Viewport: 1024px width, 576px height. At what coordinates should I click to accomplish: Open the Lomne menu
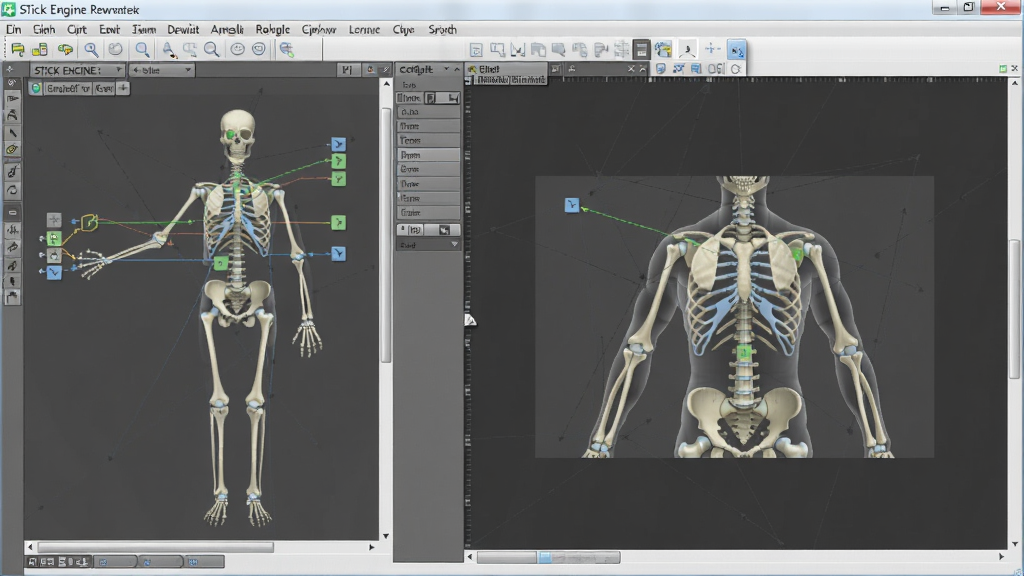(364, 29)
